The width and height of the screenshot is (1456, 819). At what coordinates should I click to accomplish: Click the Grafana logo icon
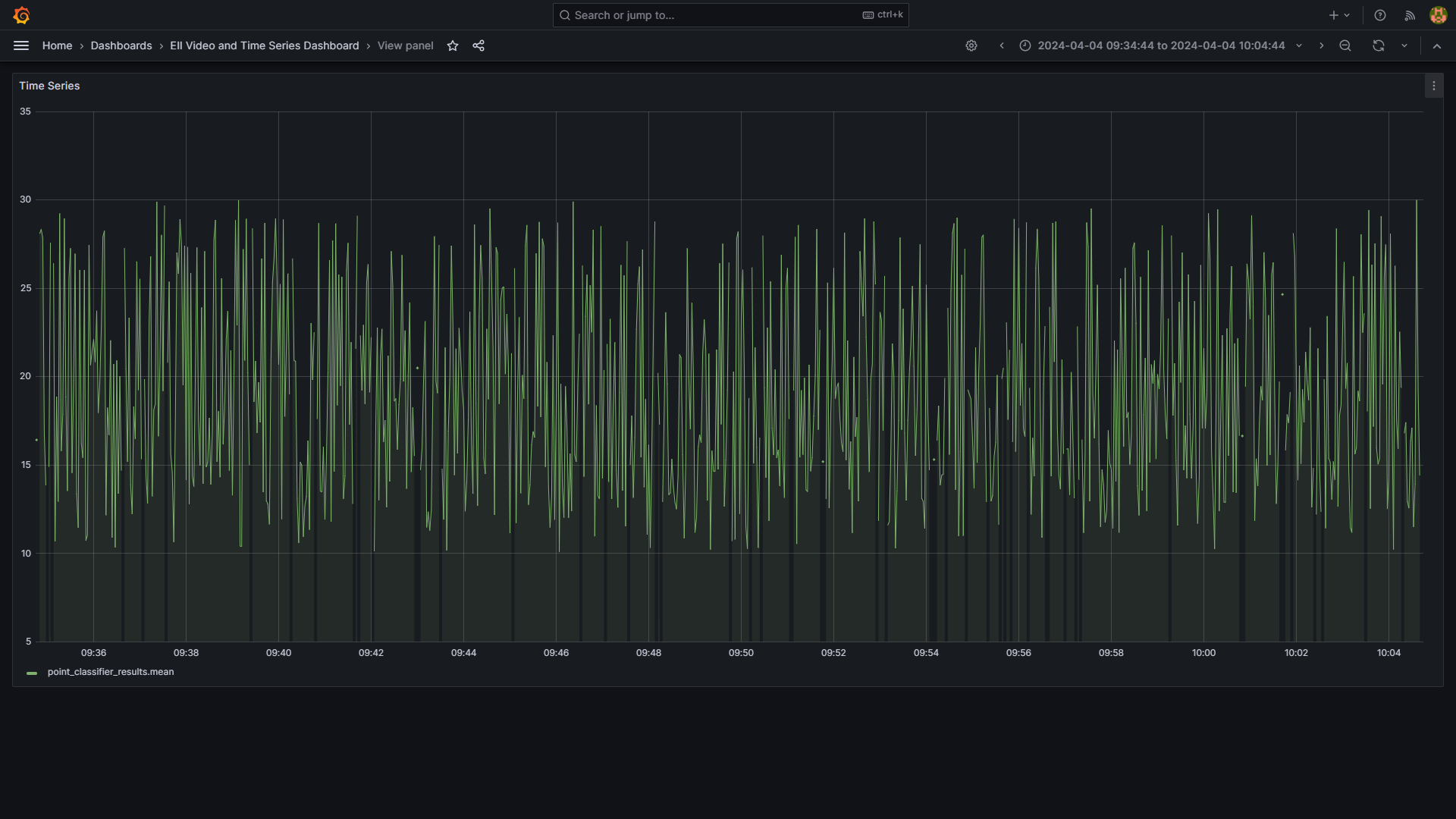click(21, 15)
